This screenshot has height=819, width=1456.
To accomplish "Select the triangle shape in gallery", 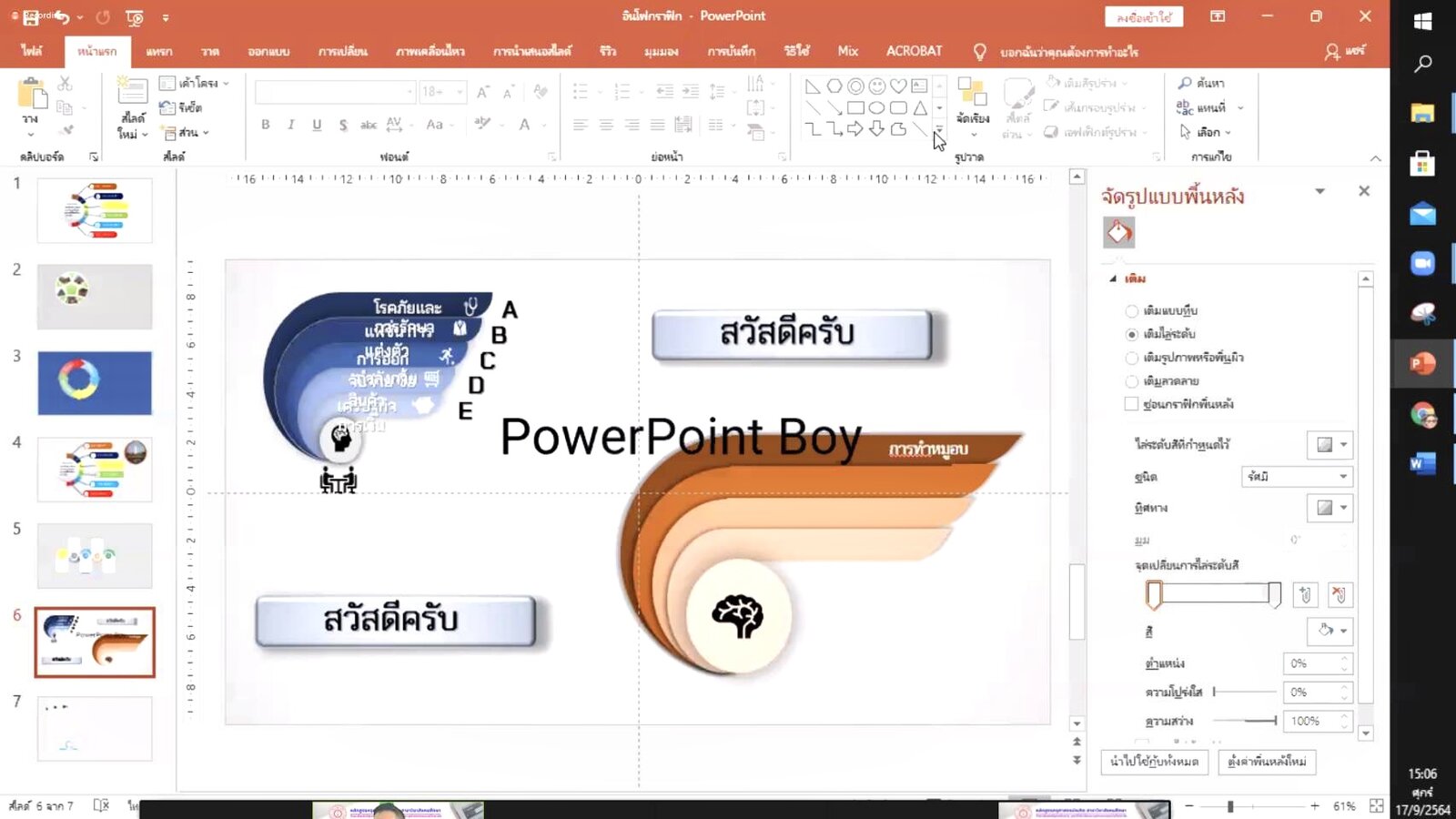I will tap(920, 108).
